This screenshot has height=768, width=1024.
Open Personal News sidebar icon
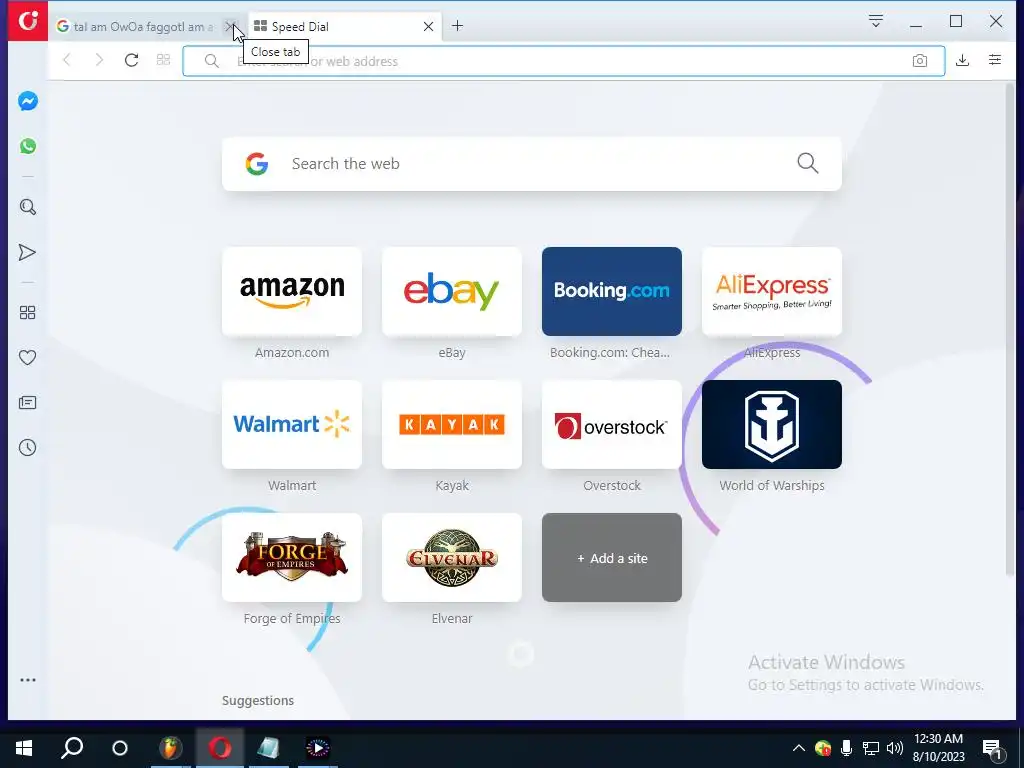tap(27, 402)
